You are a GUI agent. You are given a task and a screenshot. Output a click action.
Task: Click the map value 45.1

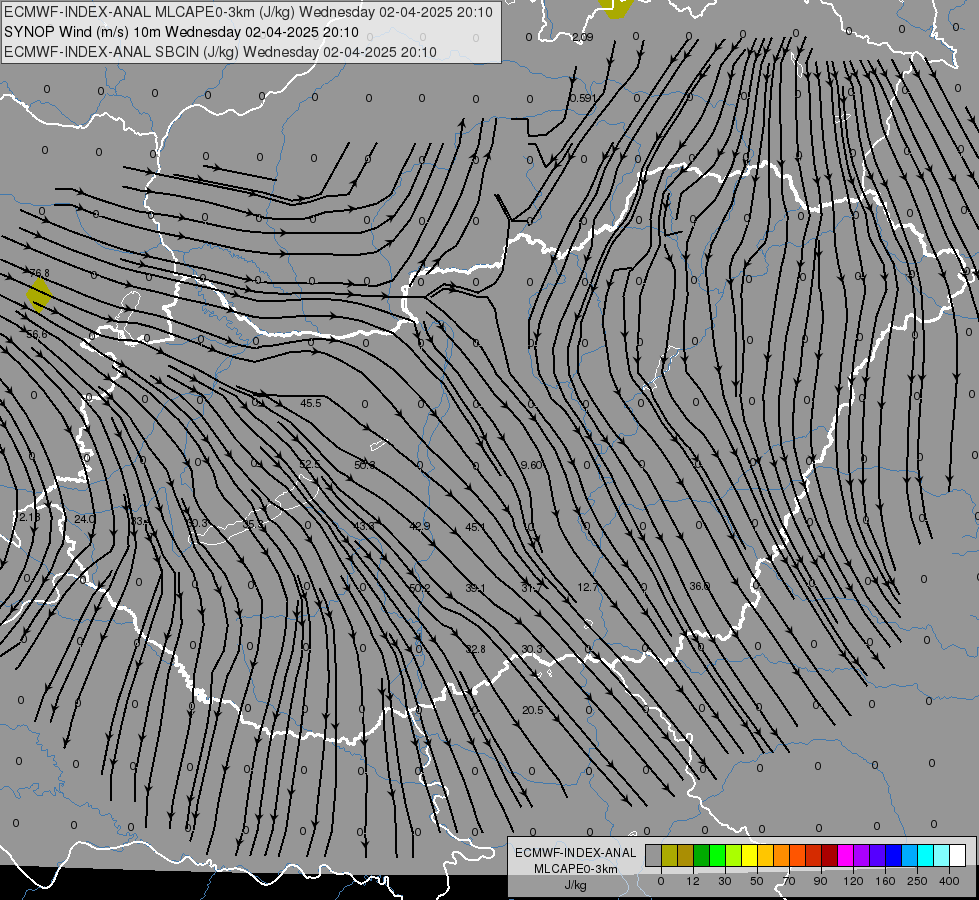point(476,527)
